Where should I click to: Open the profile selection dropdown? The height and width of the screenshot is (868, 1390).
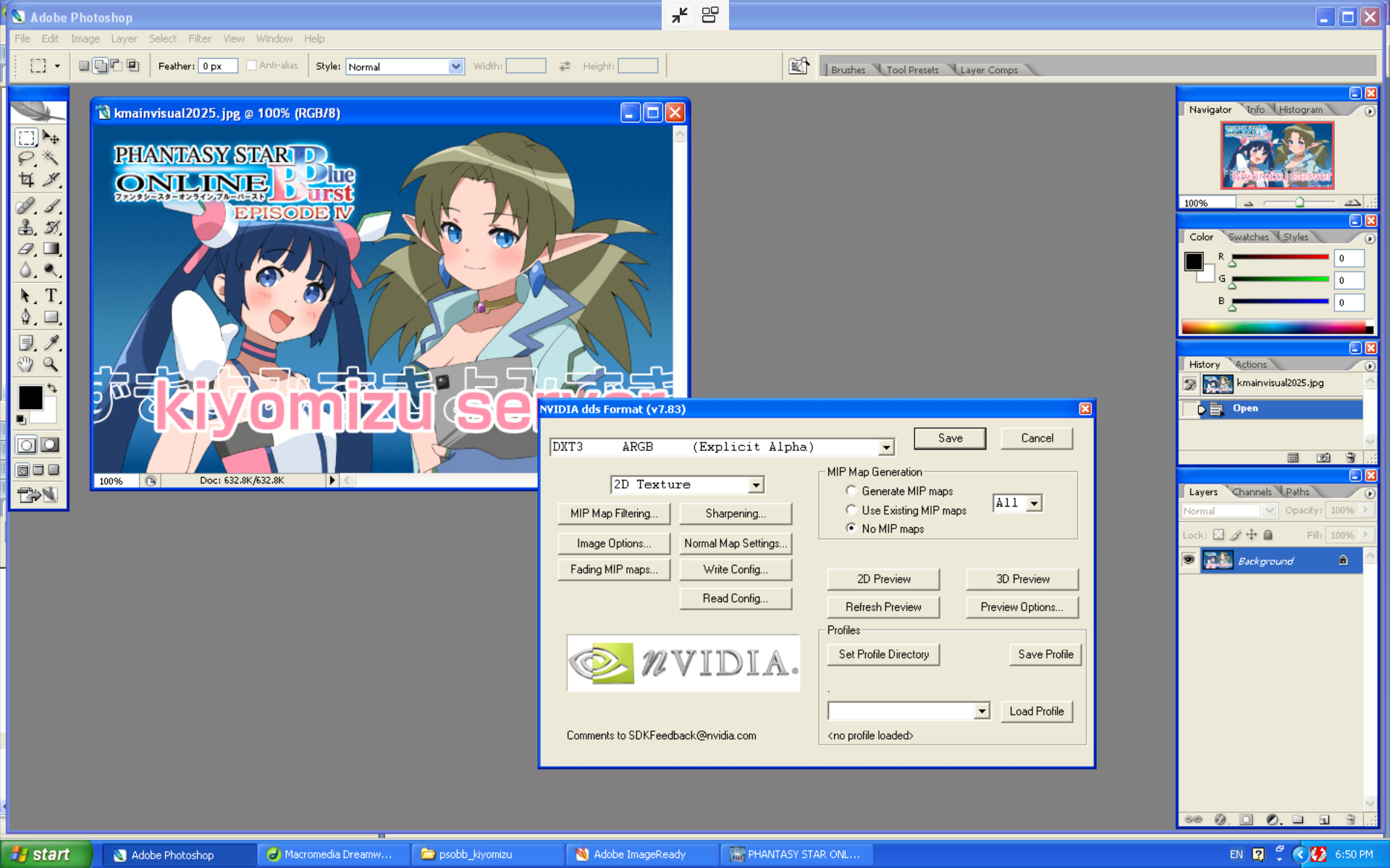point(981,712)
